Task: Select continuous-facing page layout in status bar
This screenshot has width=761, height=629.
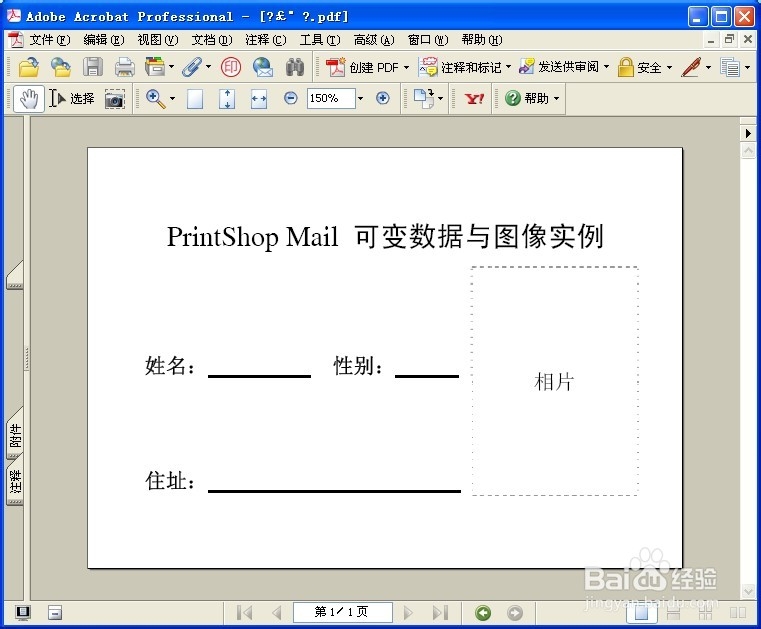Action: pos(705,612)
